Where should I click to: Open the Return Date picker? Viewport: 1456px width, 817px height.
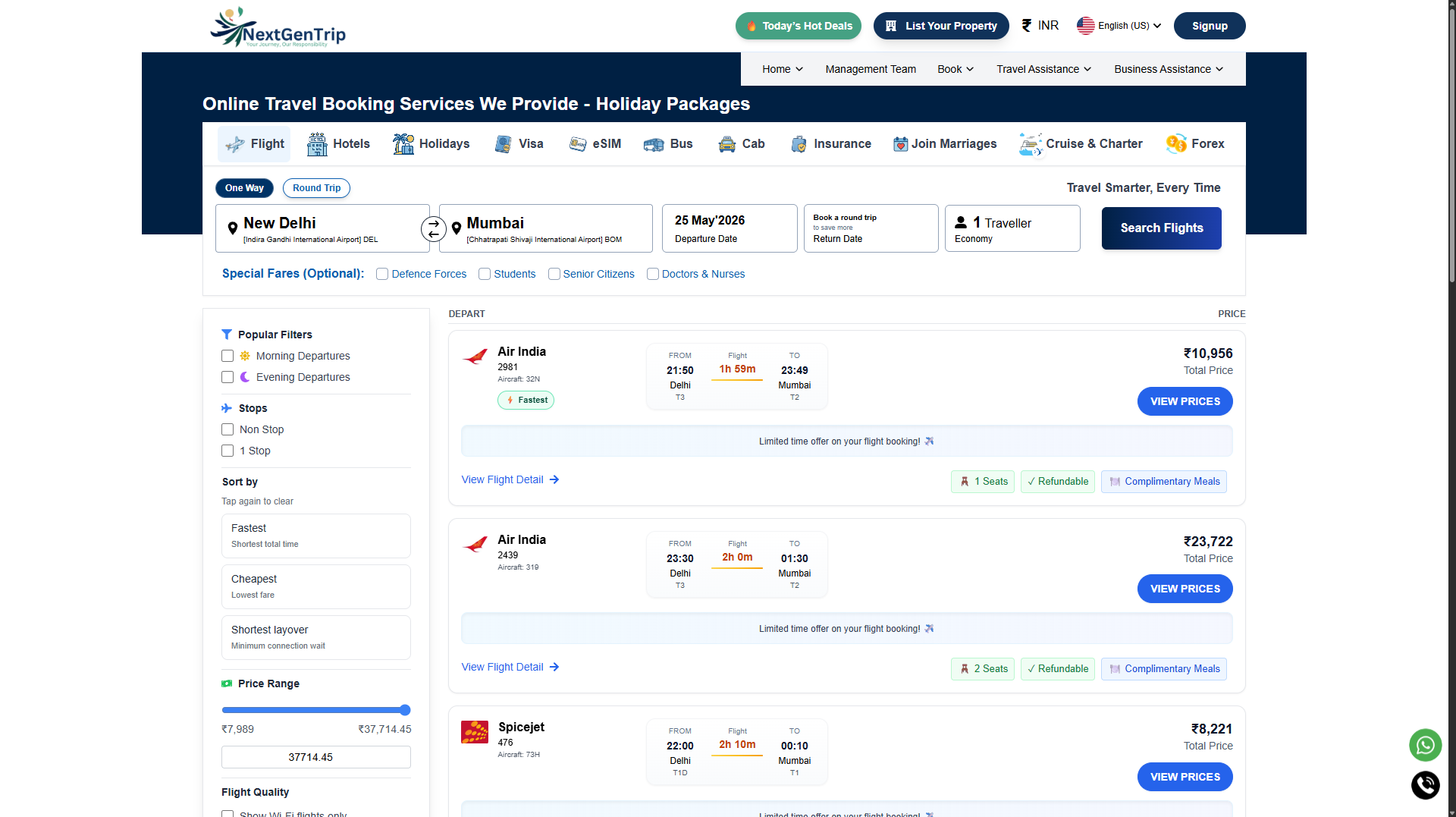tap(871, 228)
